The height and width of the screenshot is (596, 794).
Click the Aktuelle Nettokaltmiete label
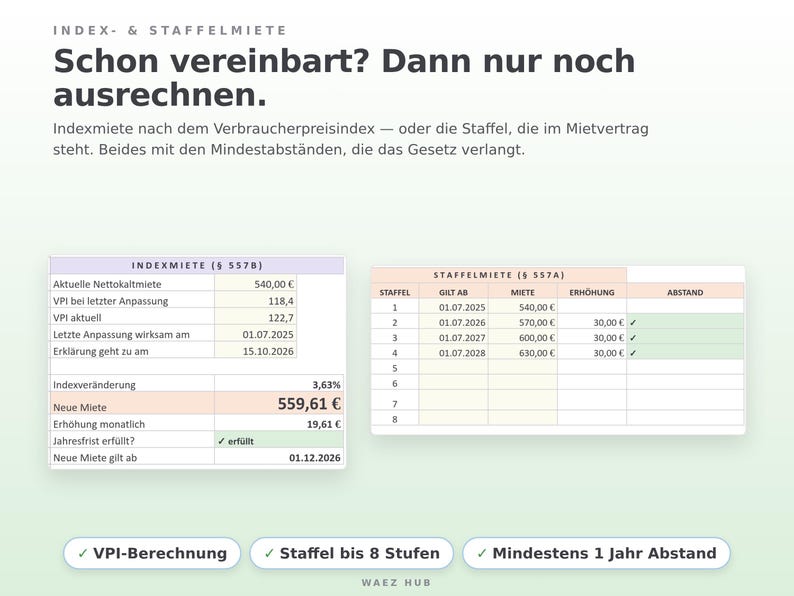(x=107, y=285)
